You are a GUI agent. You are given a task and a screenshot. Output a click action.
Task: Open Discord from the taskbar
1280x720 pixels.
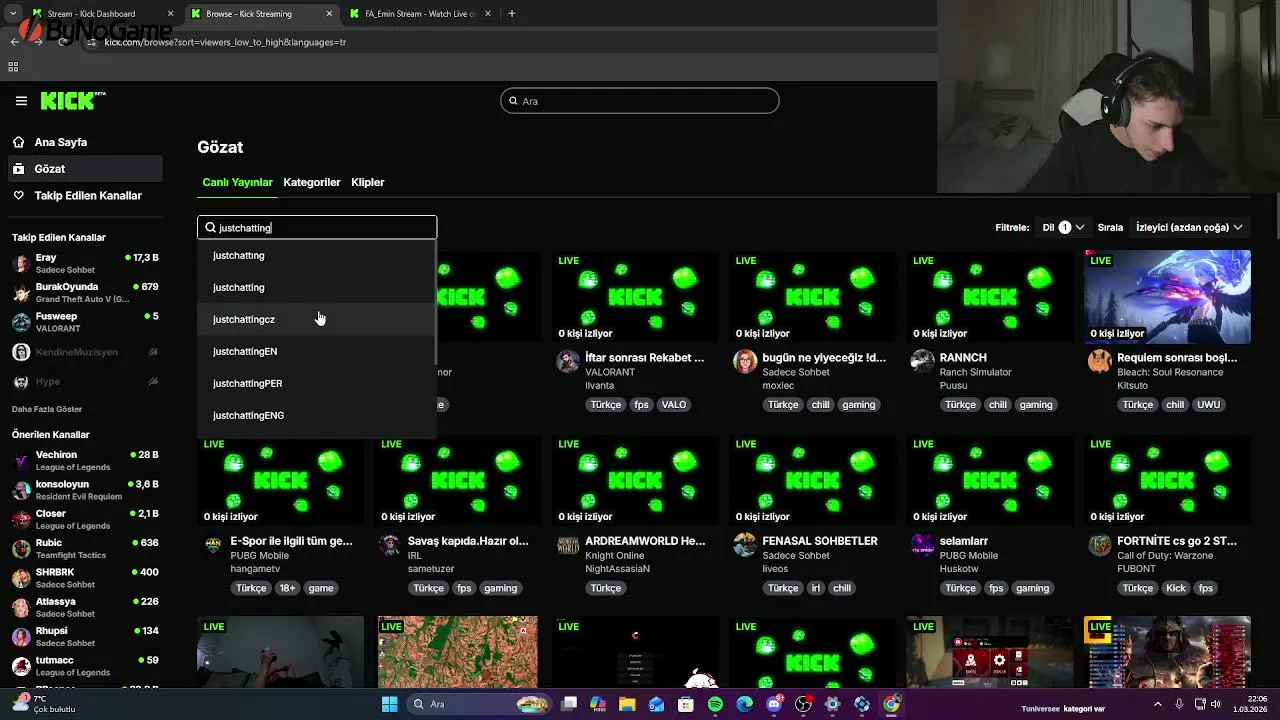[774, 704]
